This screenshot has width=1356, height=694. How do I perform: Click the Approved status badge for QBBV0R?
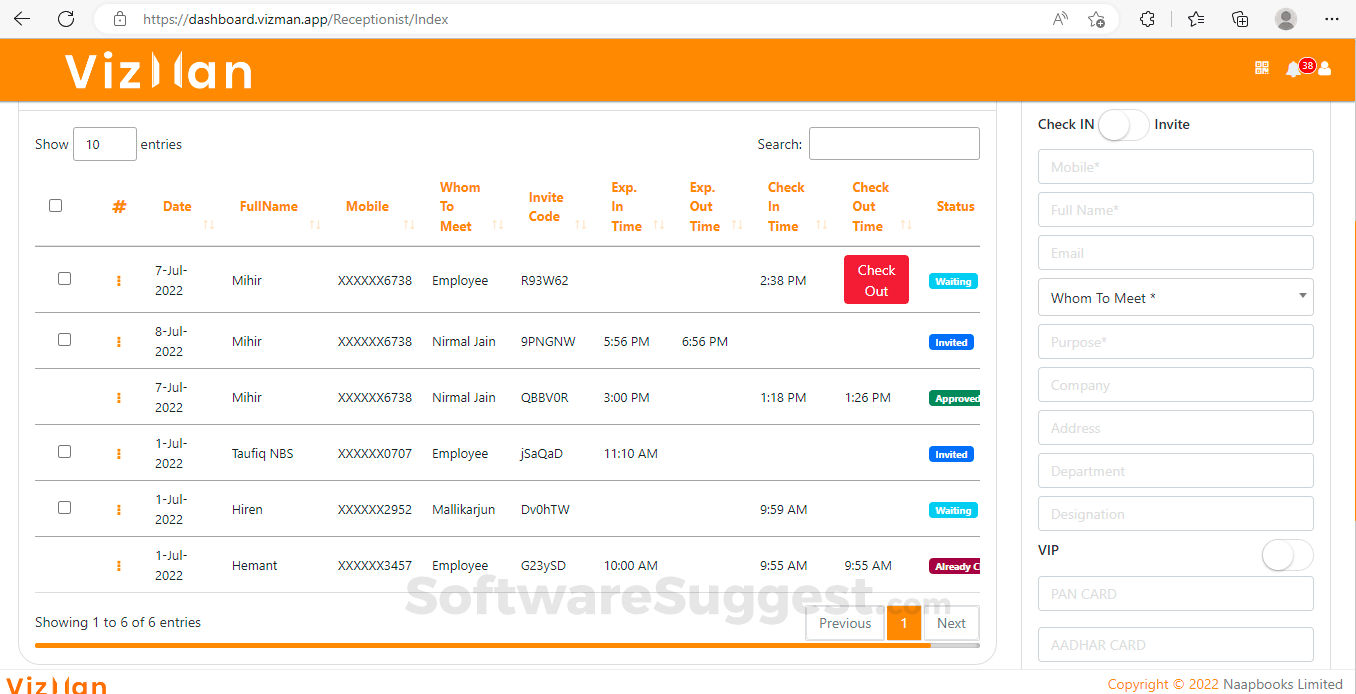[x=955, y=398]
